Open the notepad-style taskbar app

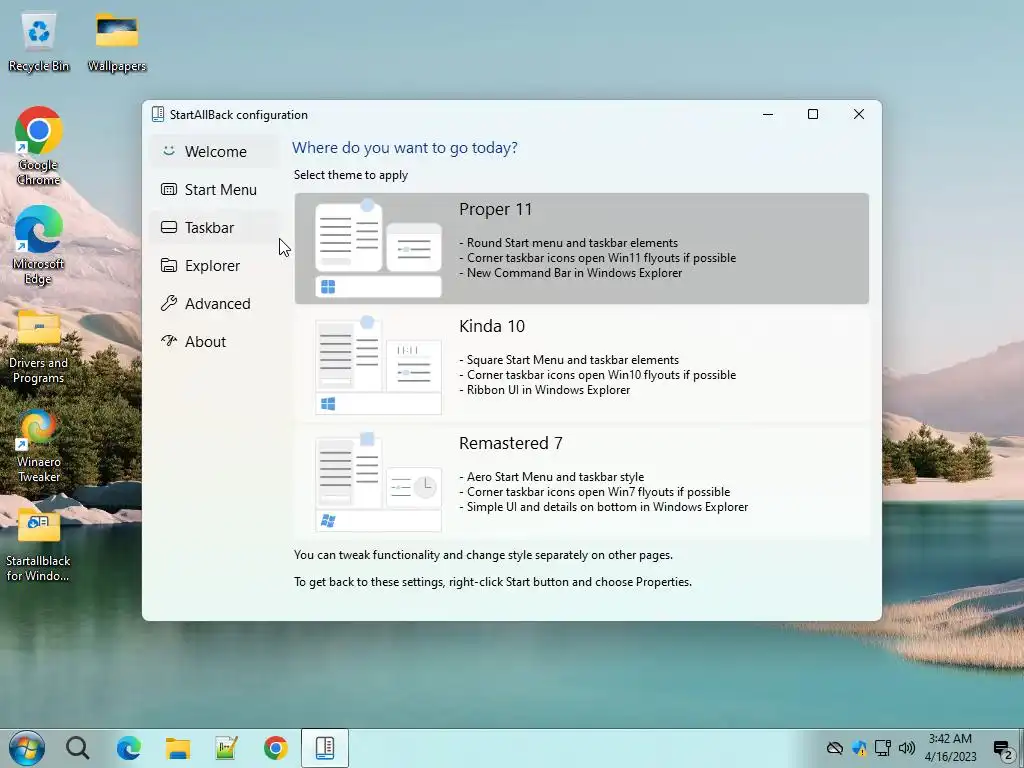(x=227, y=748)
